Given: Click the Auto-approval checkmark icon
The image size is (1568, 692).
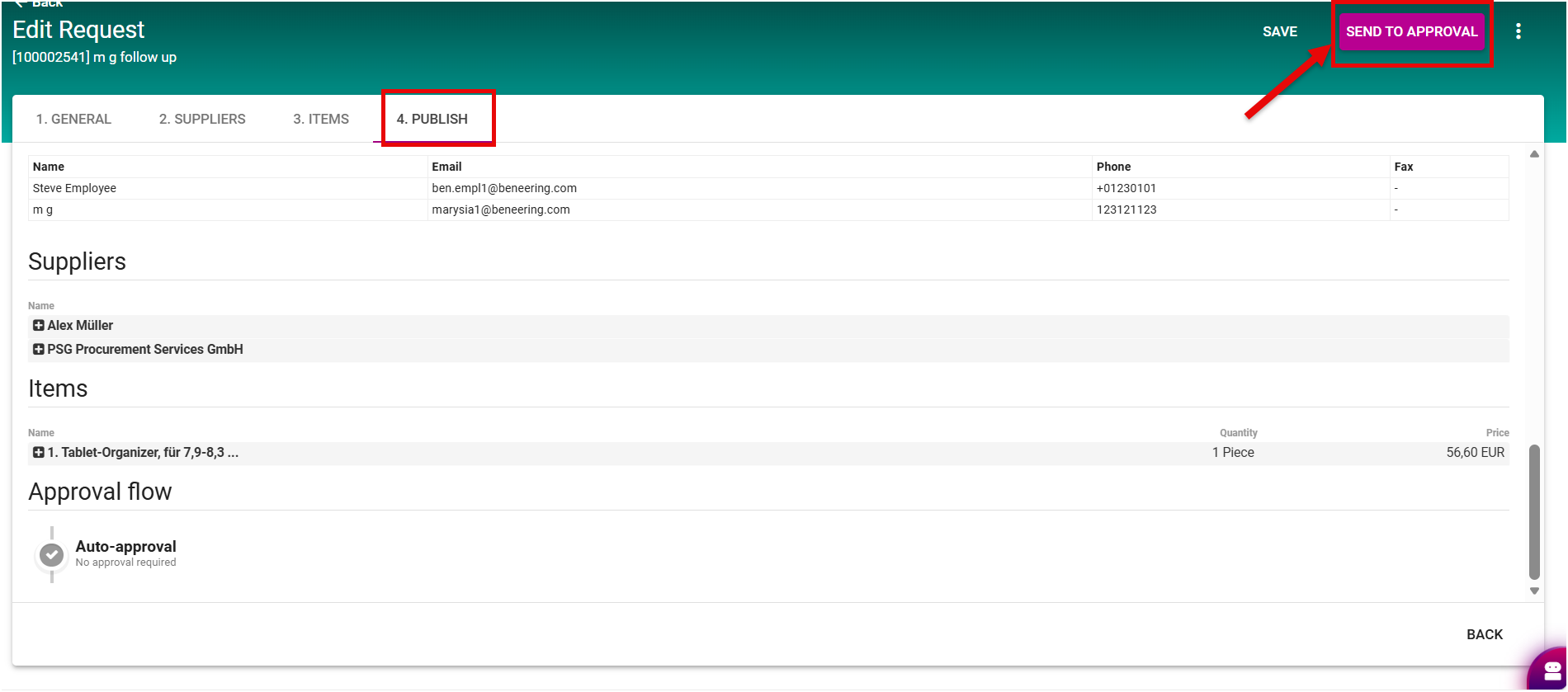Looking at the screenshot, I should [52, 555].
